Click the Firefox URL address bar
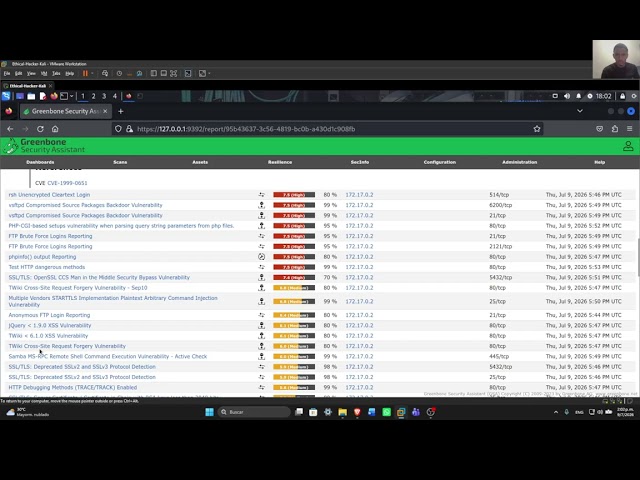 coord(327,129)
